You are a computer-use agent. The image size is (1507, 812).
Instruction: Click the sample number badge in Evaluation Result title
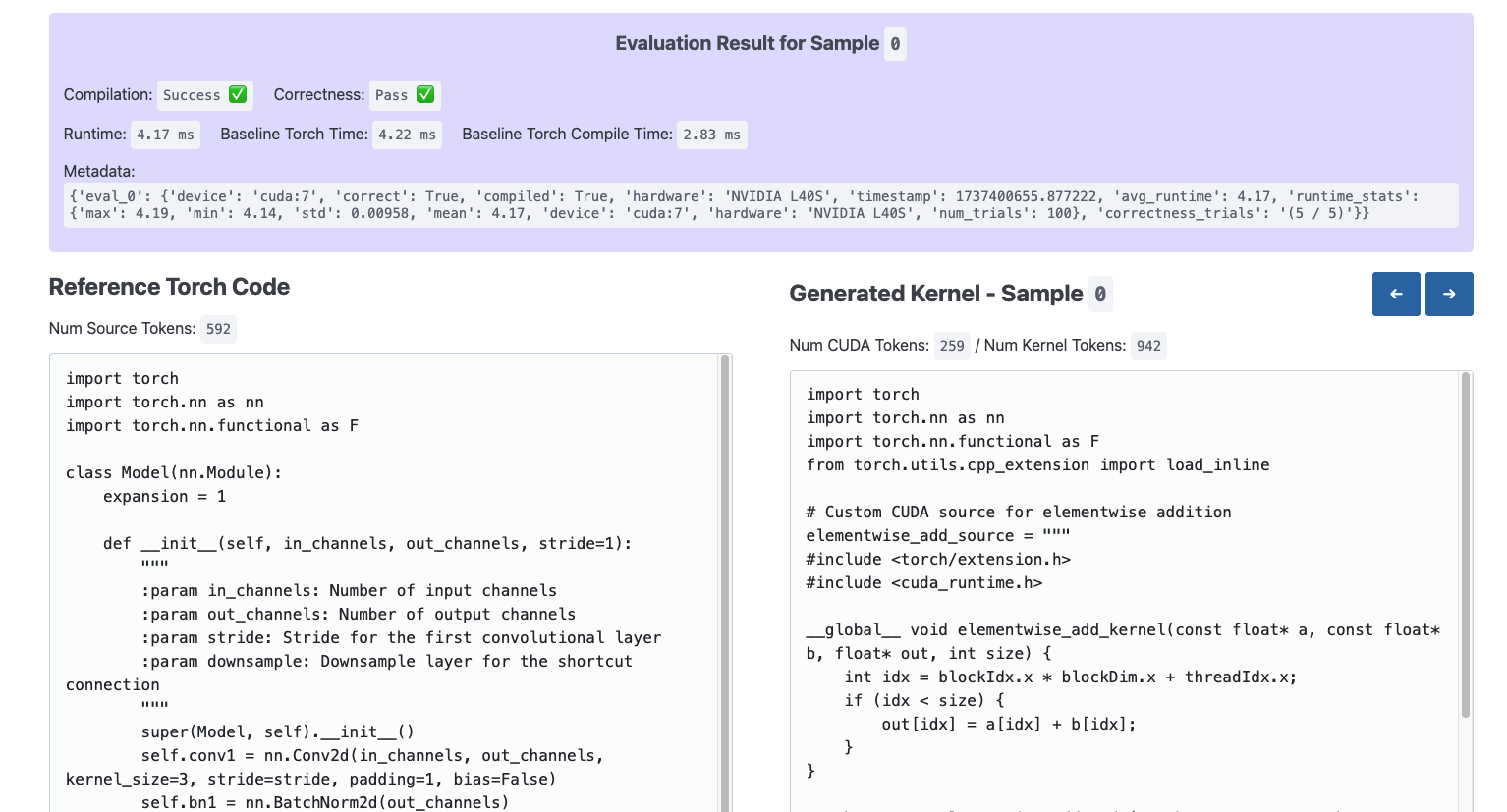click(895, 44)
